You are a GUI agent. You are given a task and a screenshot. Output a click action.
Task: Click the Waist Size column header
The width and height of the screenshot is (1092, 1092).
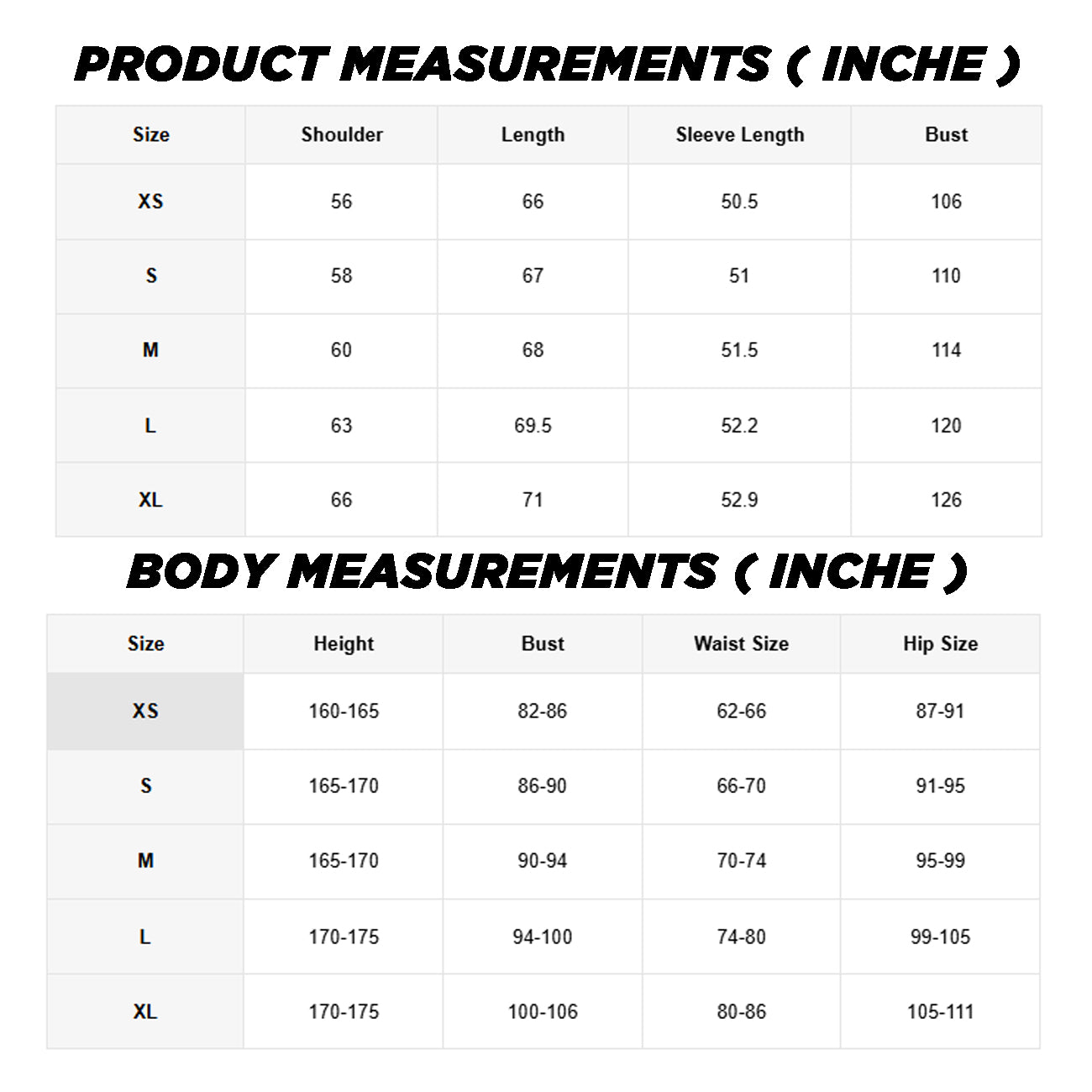click(x=741, y=643)
